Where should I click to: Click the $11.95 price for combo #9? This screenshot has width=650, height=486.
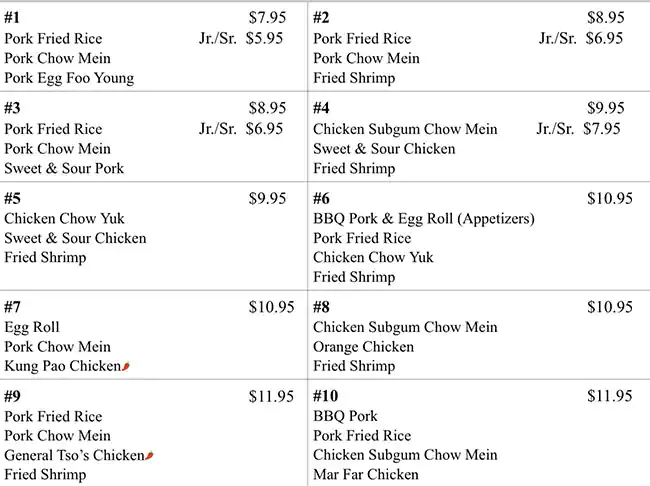click(271, 396)
